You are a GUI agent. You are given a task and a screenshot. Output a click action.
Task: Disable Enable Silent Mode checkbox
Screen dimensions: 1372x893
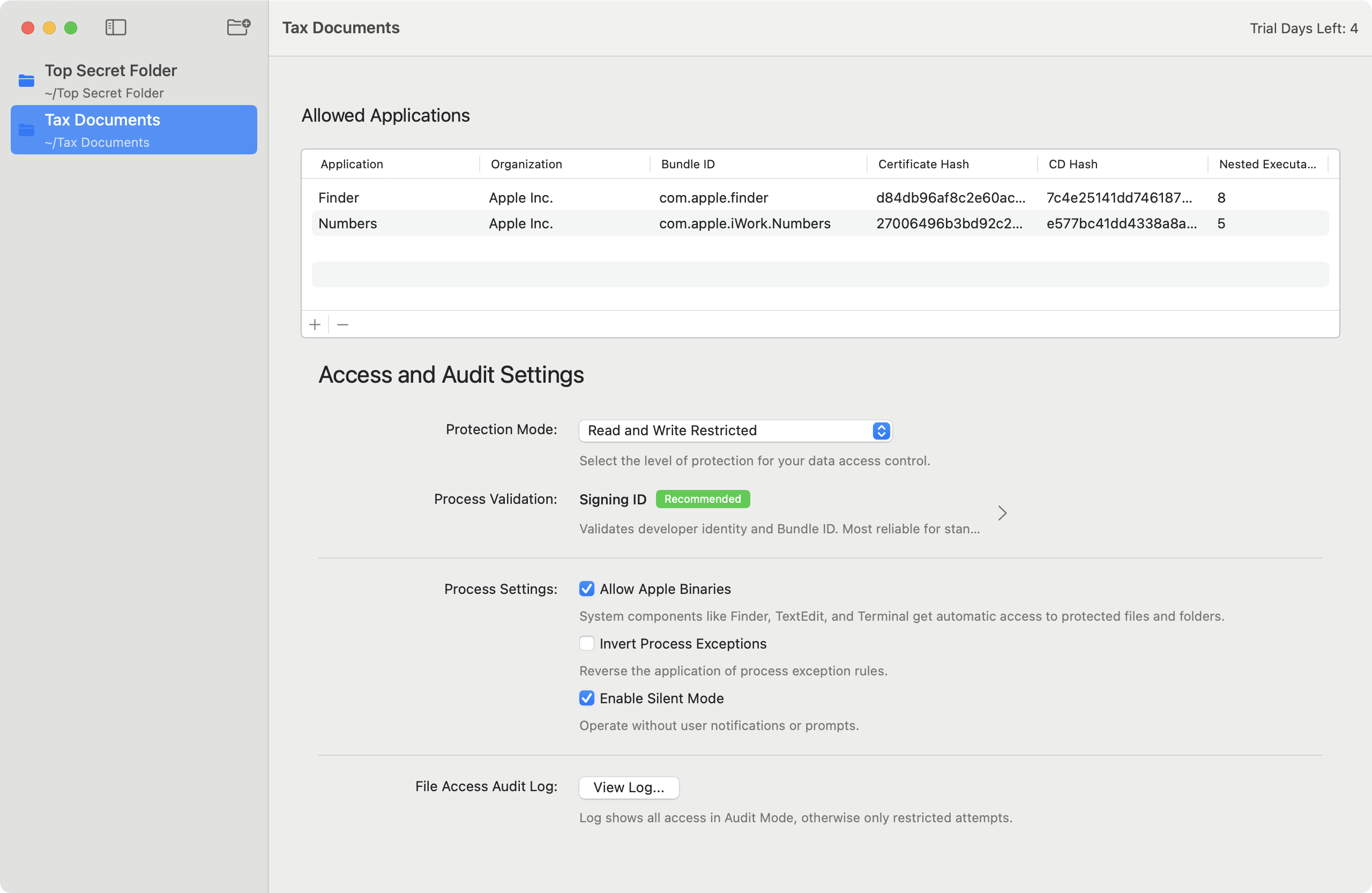pos(587,698)
